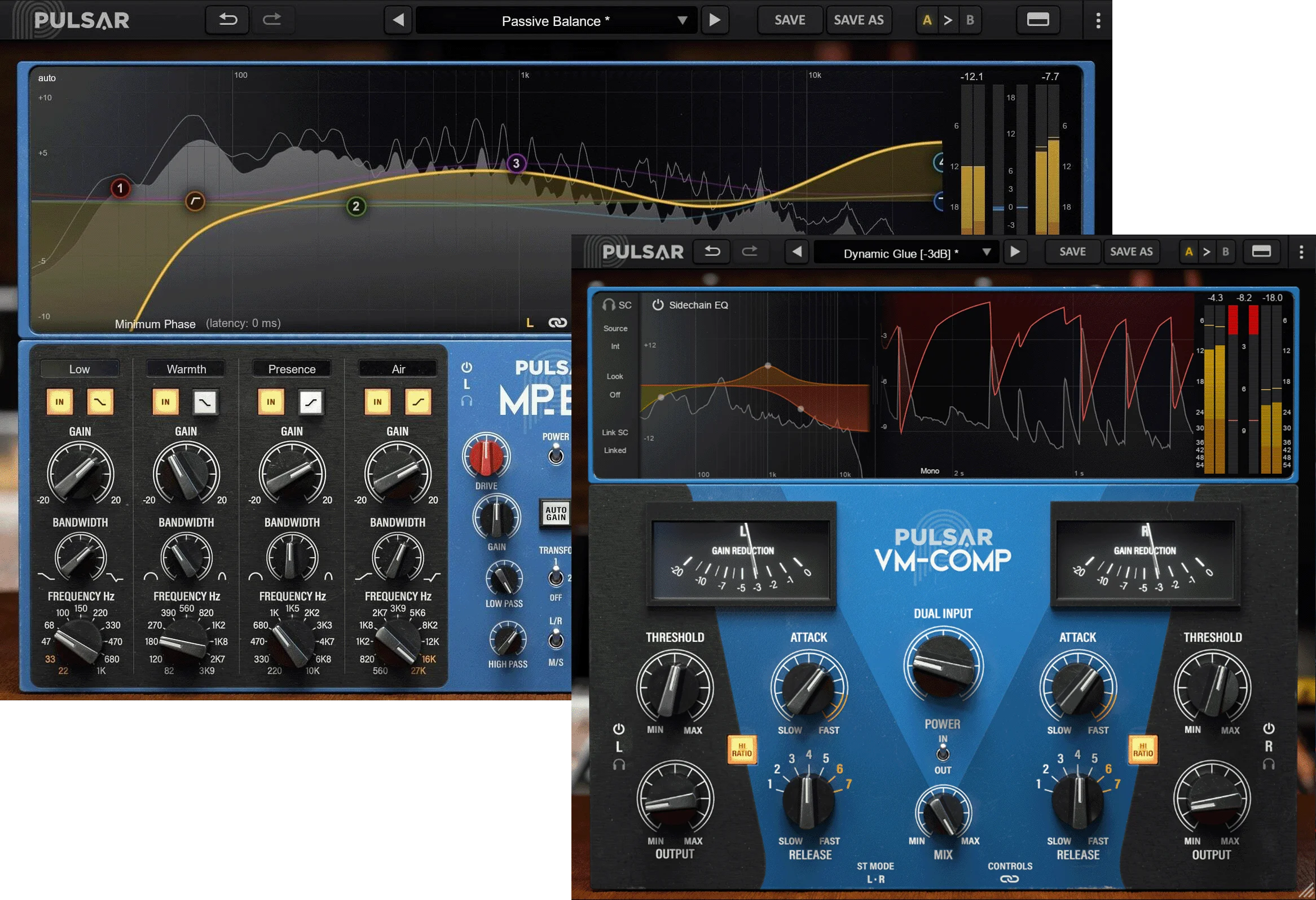Open Passive Balance preset dropdown
This screenshot has height=900, width=1316.
(x=556, y=21)
